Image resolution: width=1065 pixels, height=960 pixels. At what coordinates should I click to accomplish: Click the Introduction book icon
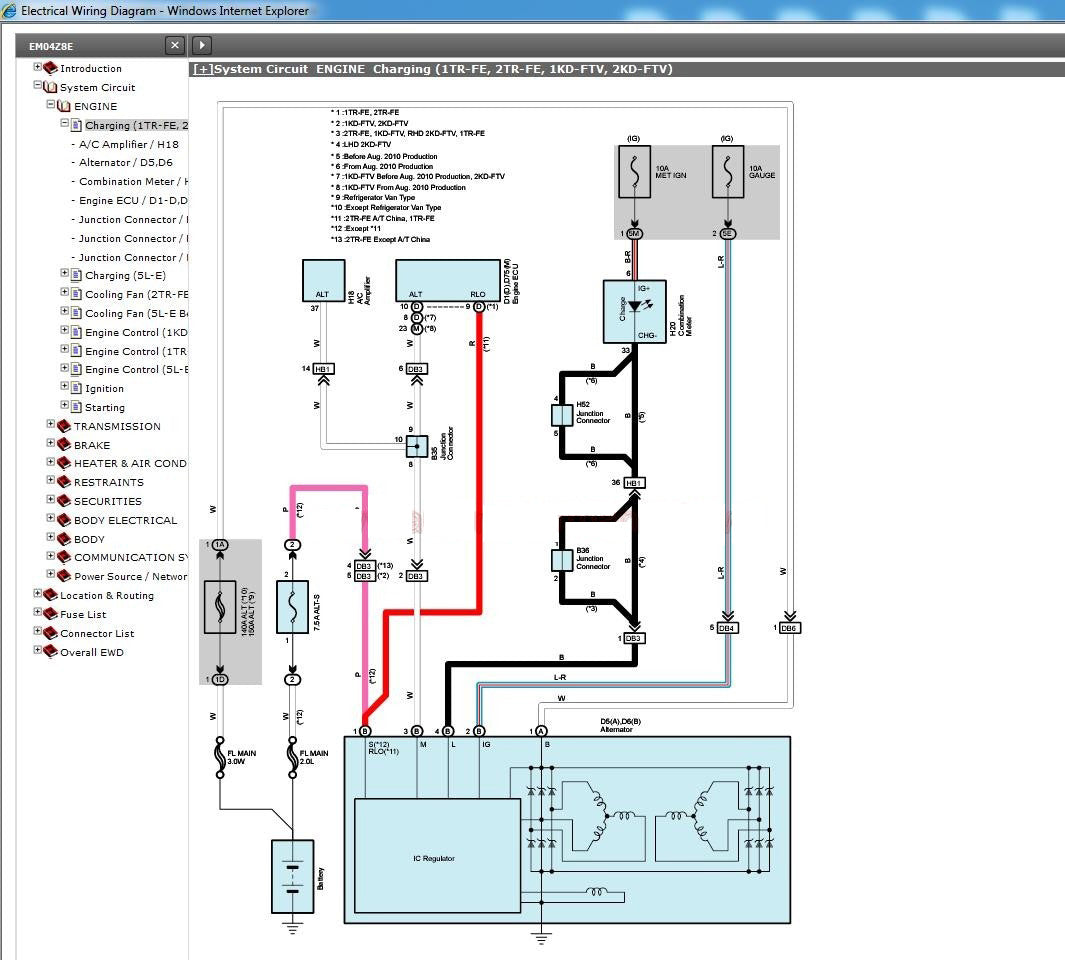(x=50, y=68)
